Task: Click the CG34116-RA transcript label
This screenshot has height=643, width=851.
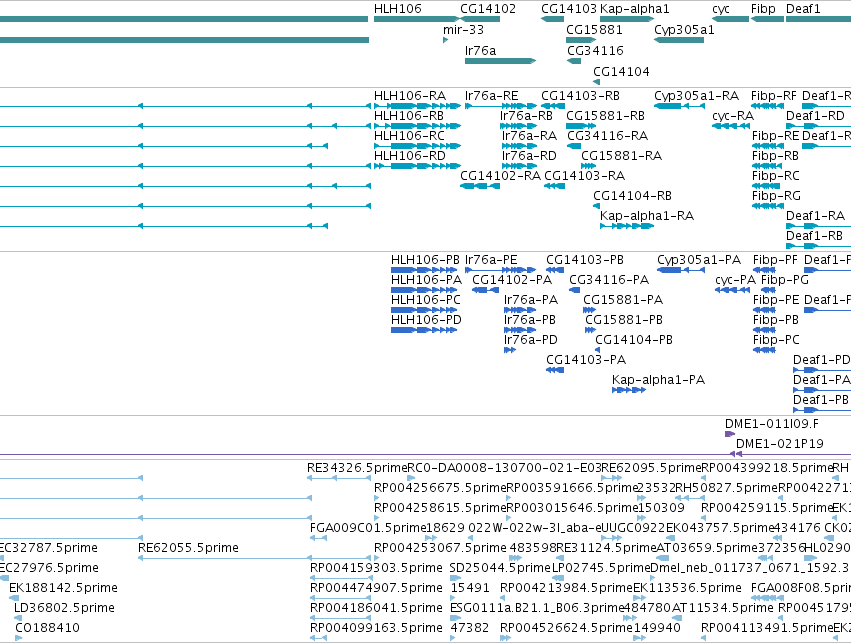Action: pos(607,136)
